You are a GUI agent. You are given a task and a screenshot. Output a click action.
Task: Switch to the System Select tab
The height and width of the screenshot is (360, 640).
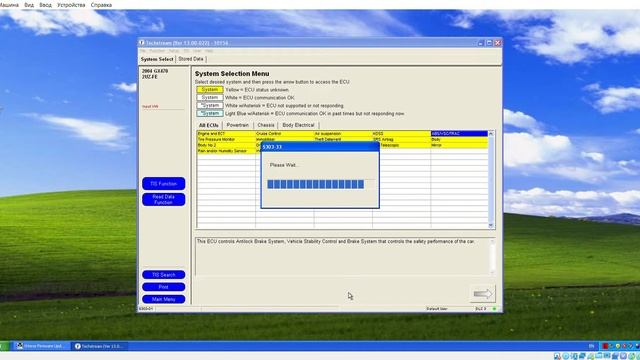[x=157, y=59]
